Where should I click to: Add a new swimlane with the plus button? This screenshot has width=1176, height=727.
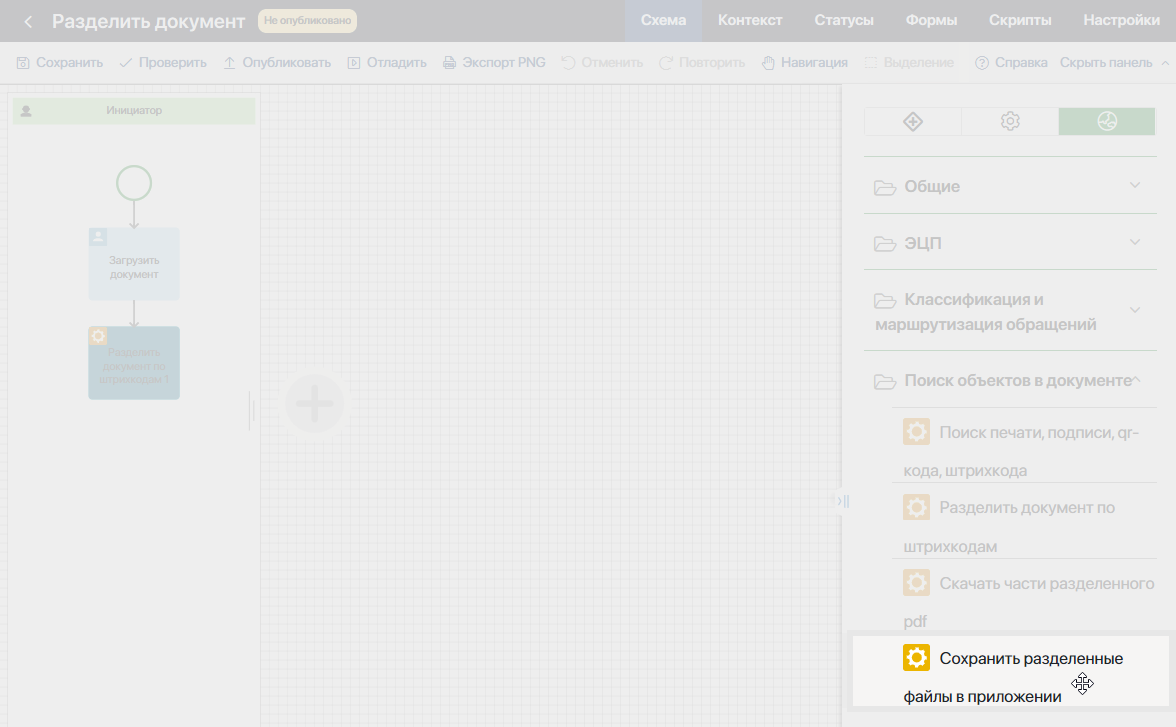[x=315, y=404]
